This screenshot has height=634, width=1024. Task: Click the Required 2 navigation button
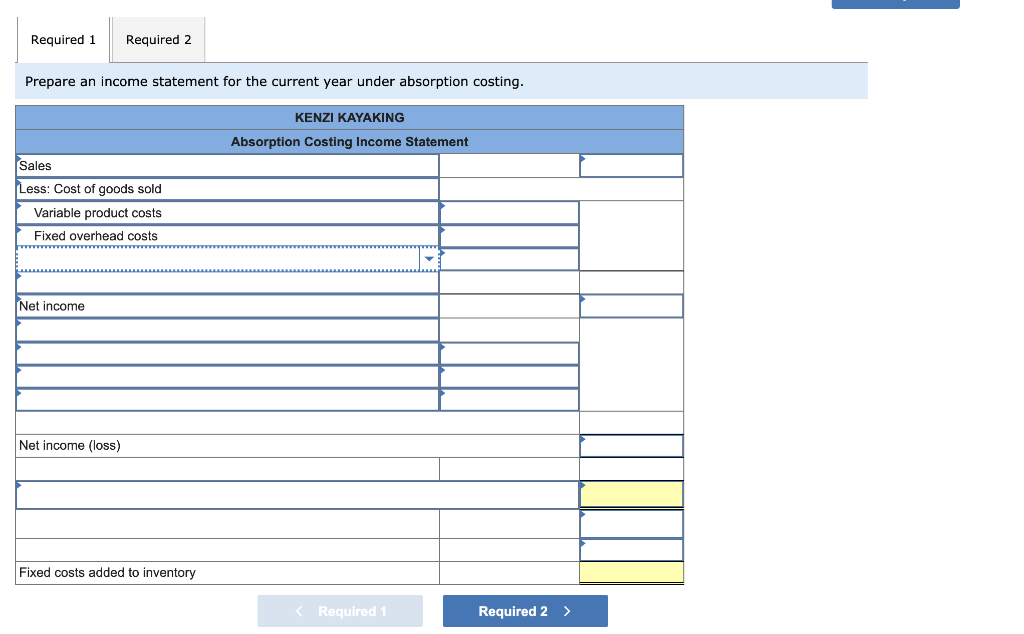point(524,610)
